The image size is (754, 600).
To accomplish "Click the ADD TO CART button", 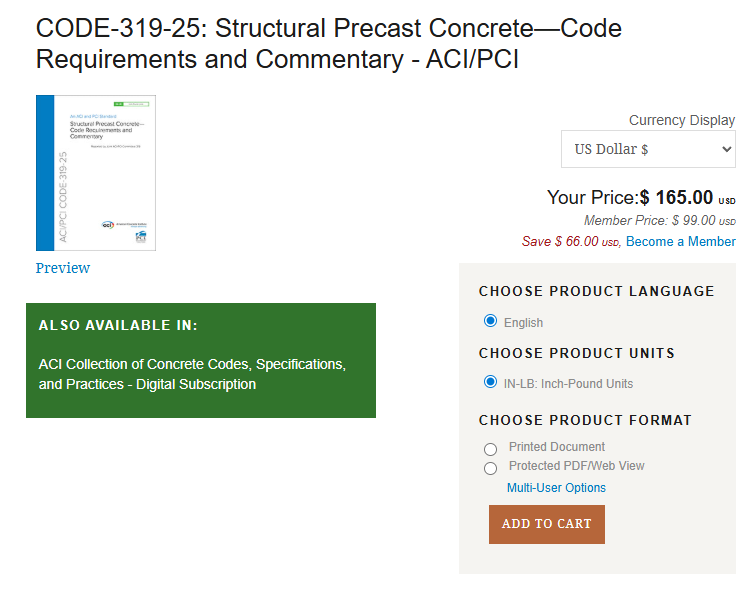I will (547, 524).
